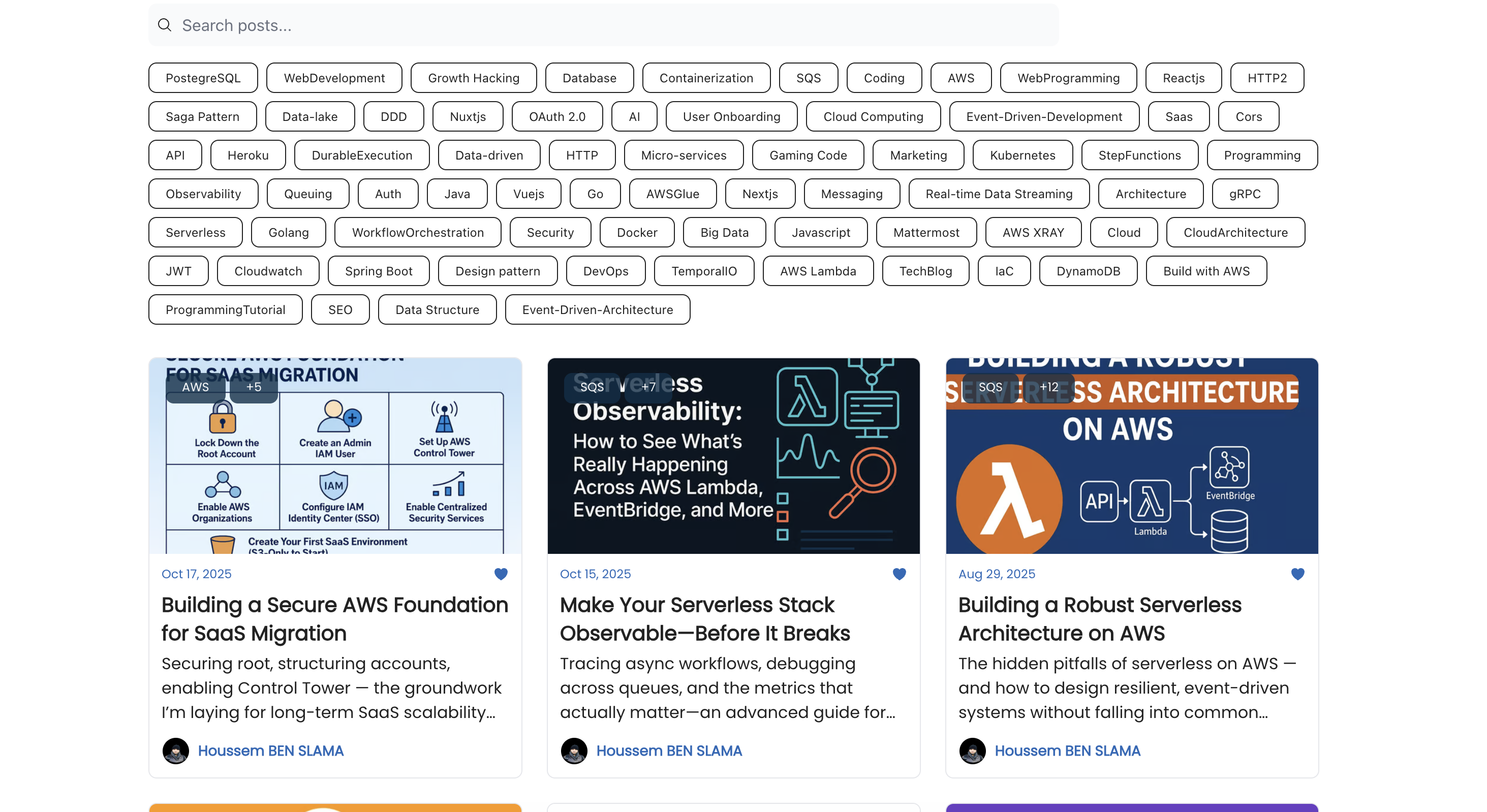Select the Event-Driven-Architecture tag chip

tap(597, 310)
